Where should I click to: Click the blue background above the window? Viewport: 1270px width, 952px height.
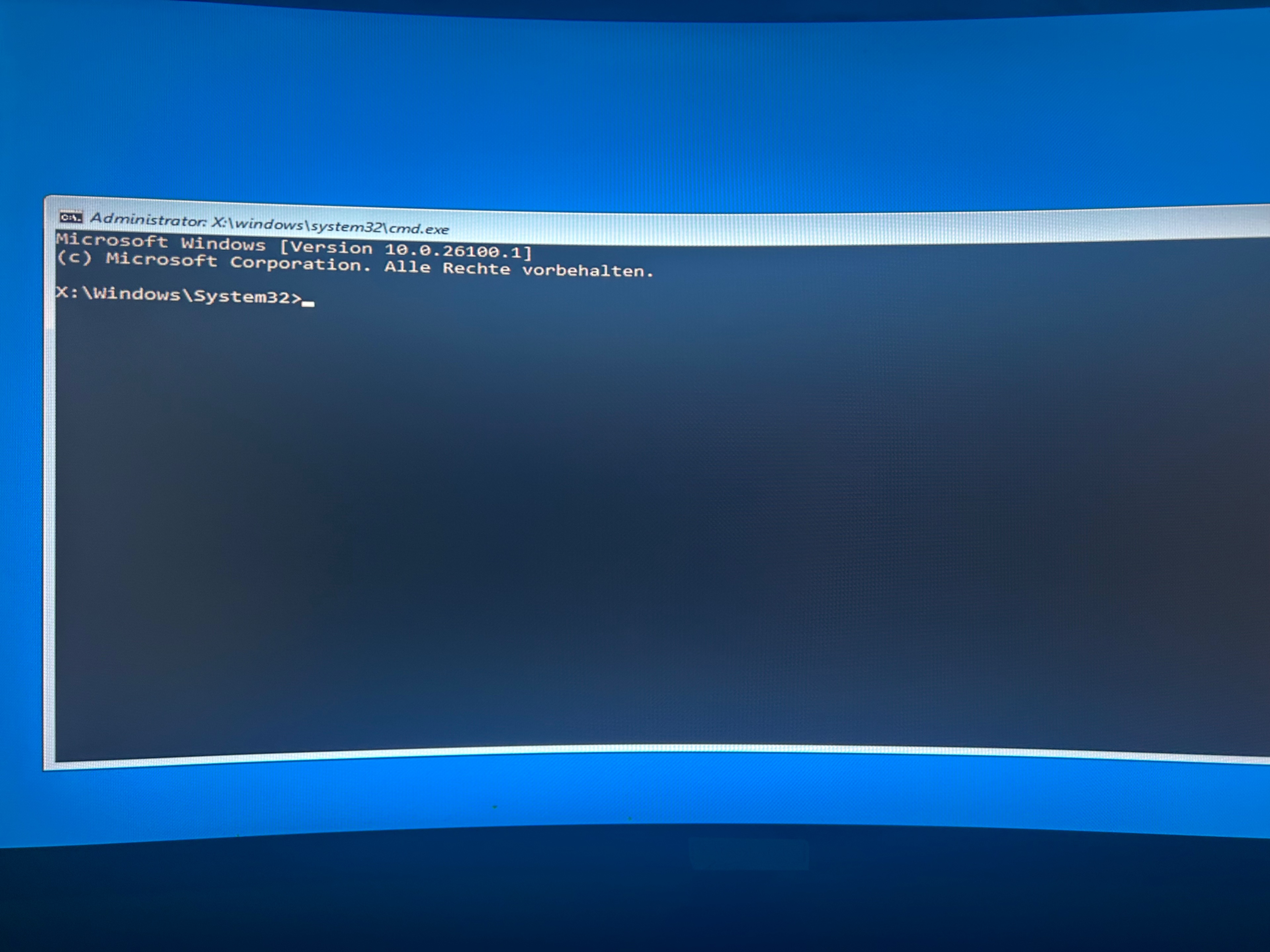click(x=632, y=115)
